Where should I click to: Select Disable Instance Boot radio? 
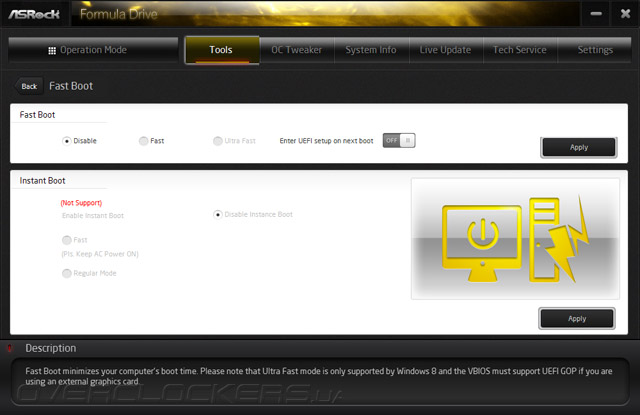218,214
